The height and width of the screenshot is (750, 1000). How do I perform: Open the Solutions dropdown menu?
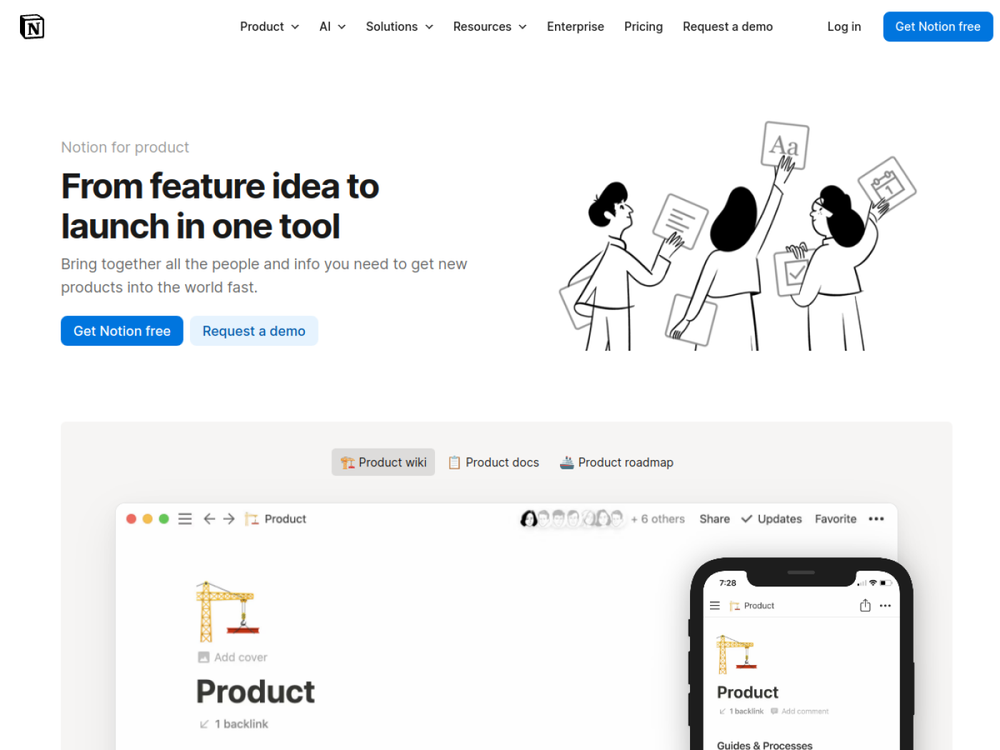point(399,27)
